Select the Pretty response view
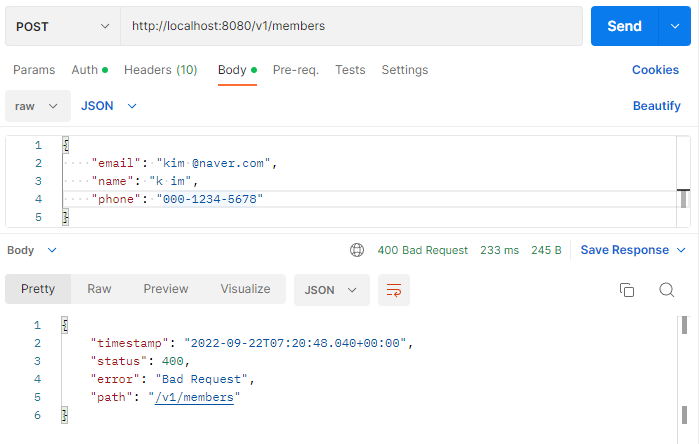 (x=38, y=289)
